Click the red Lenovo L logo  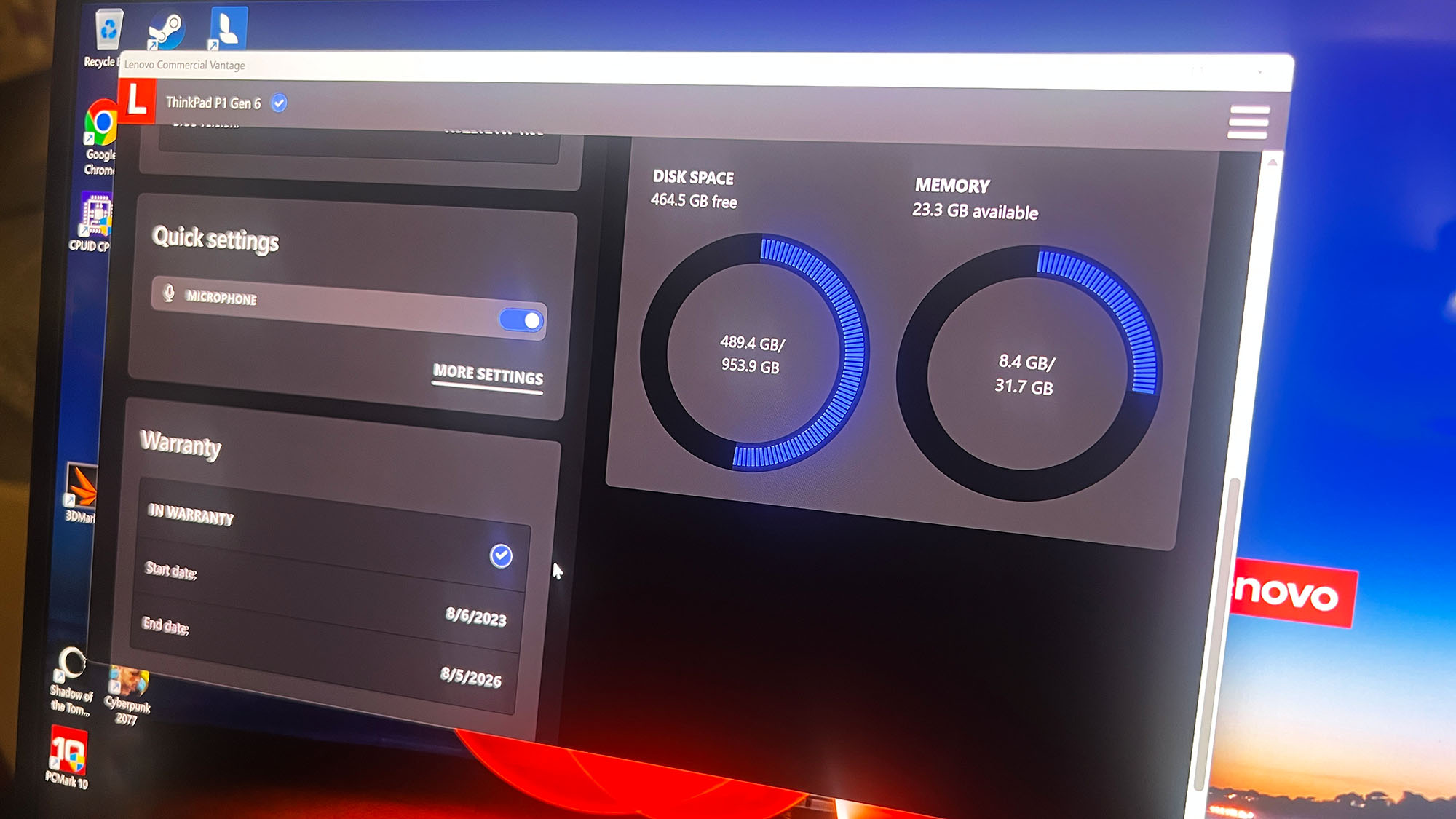pyautogui.click(x=137, y=100)
